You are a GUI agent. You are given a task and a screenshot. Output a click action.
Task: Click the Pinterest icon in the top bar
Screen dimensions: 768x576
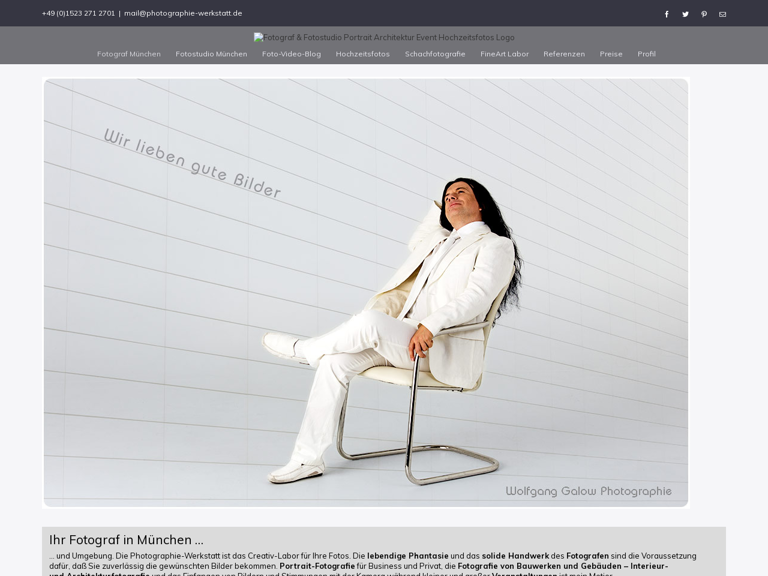click(x=704, y=14)
